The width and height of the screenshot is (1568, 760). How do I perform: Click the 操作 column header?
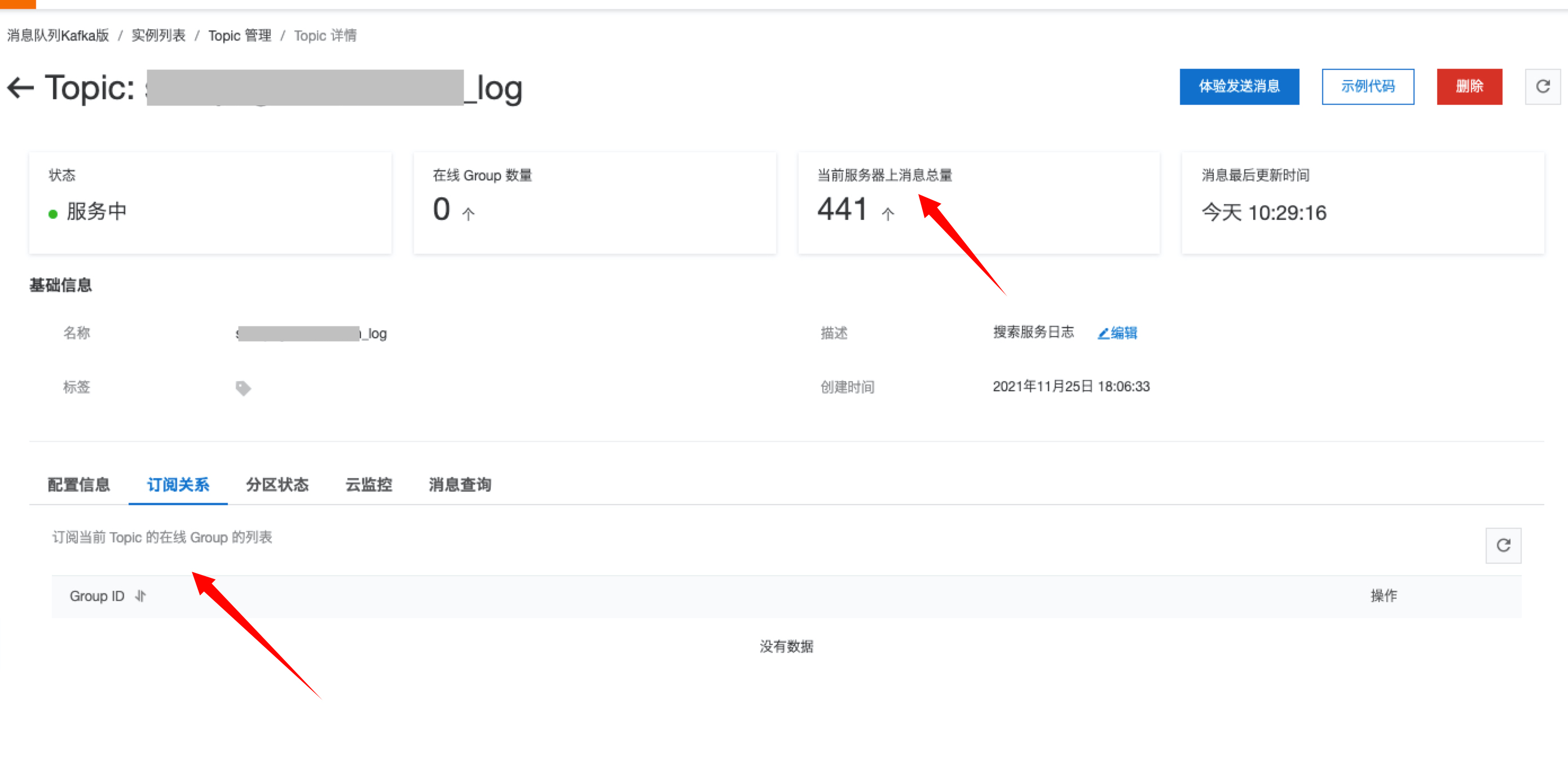(1383, 595)
